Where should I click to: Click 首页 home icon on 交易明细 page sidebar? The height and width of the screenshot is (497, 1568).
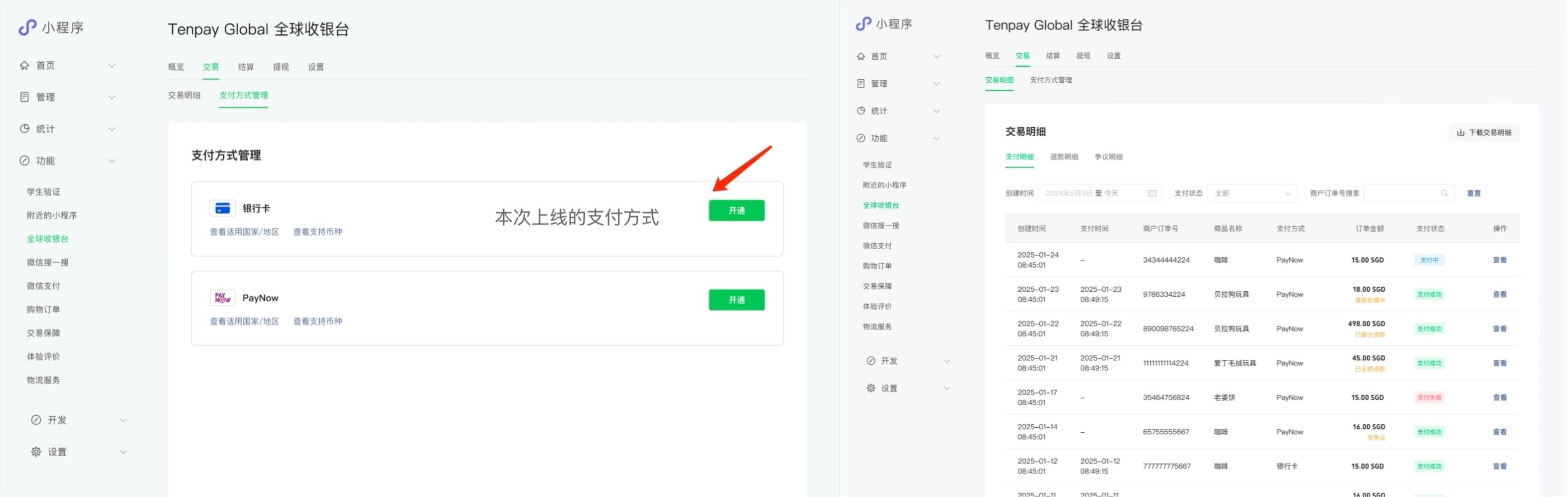860,56
